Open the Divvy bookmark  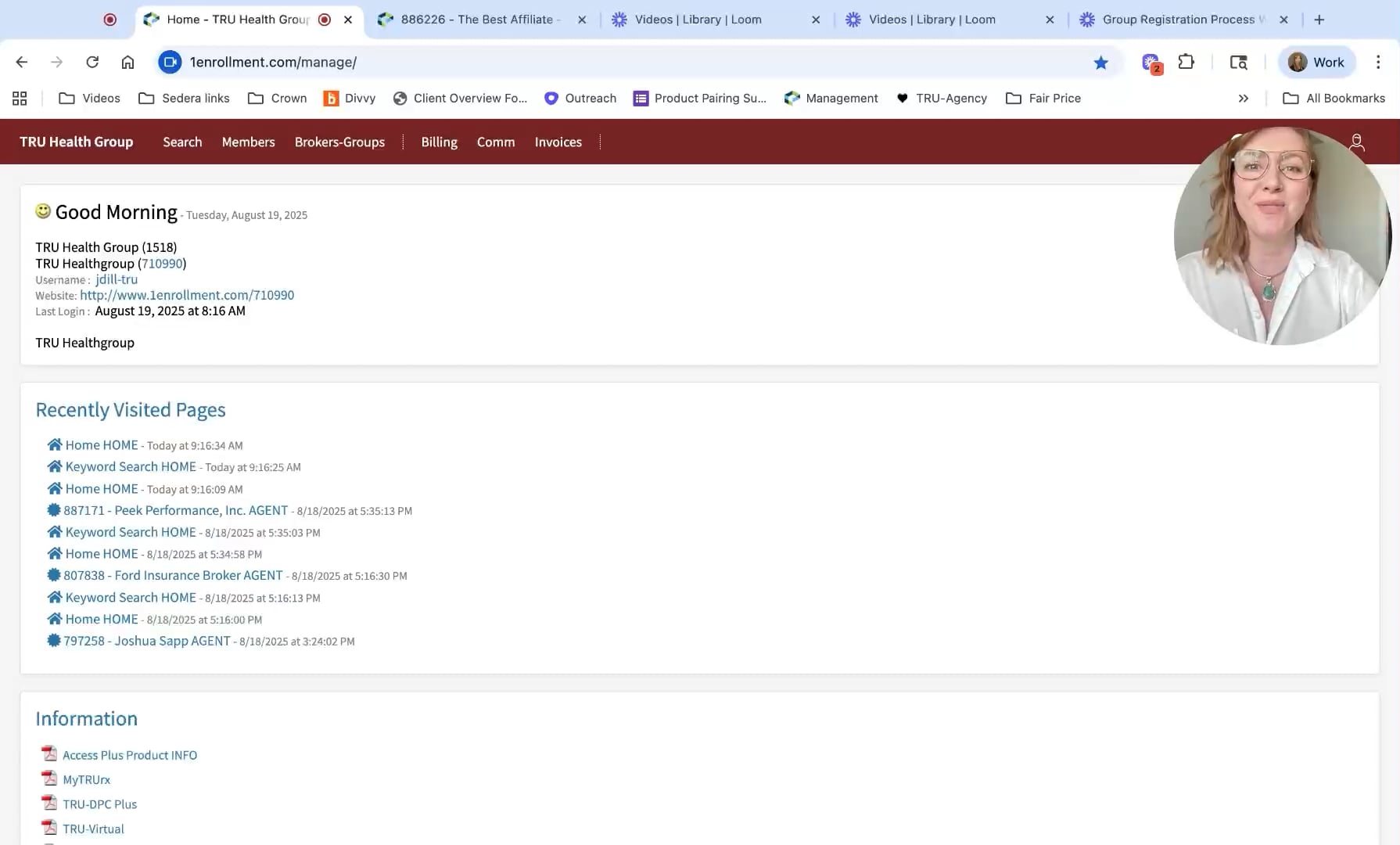click(x=350, y=98)
